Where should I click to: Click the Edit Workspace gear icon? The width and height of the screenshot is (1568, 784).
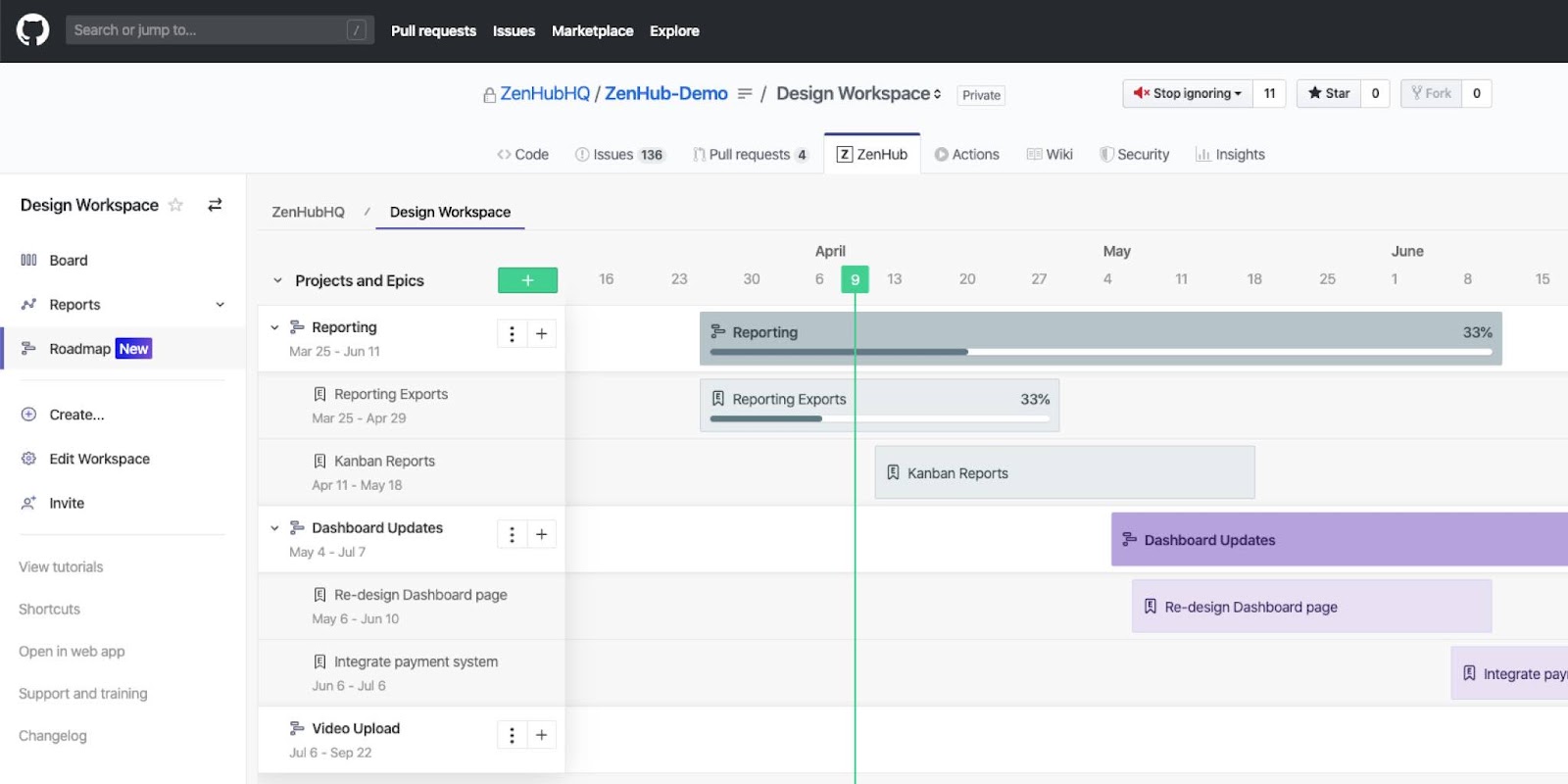[x=28, y=459]
